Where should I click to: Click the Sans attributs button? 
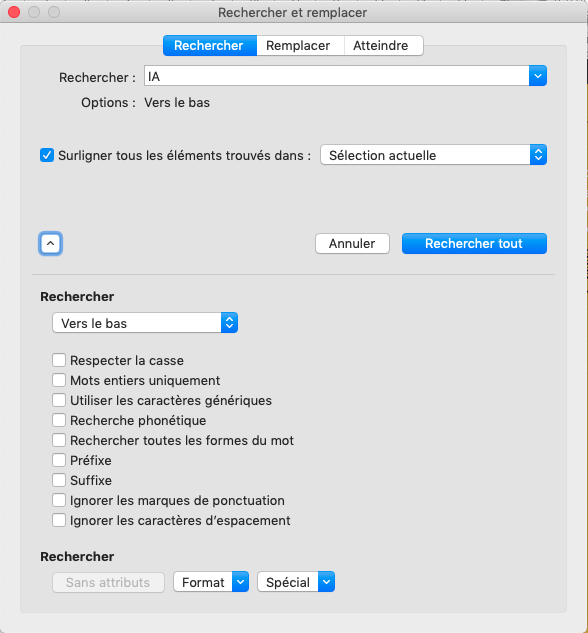pos(108,582)
